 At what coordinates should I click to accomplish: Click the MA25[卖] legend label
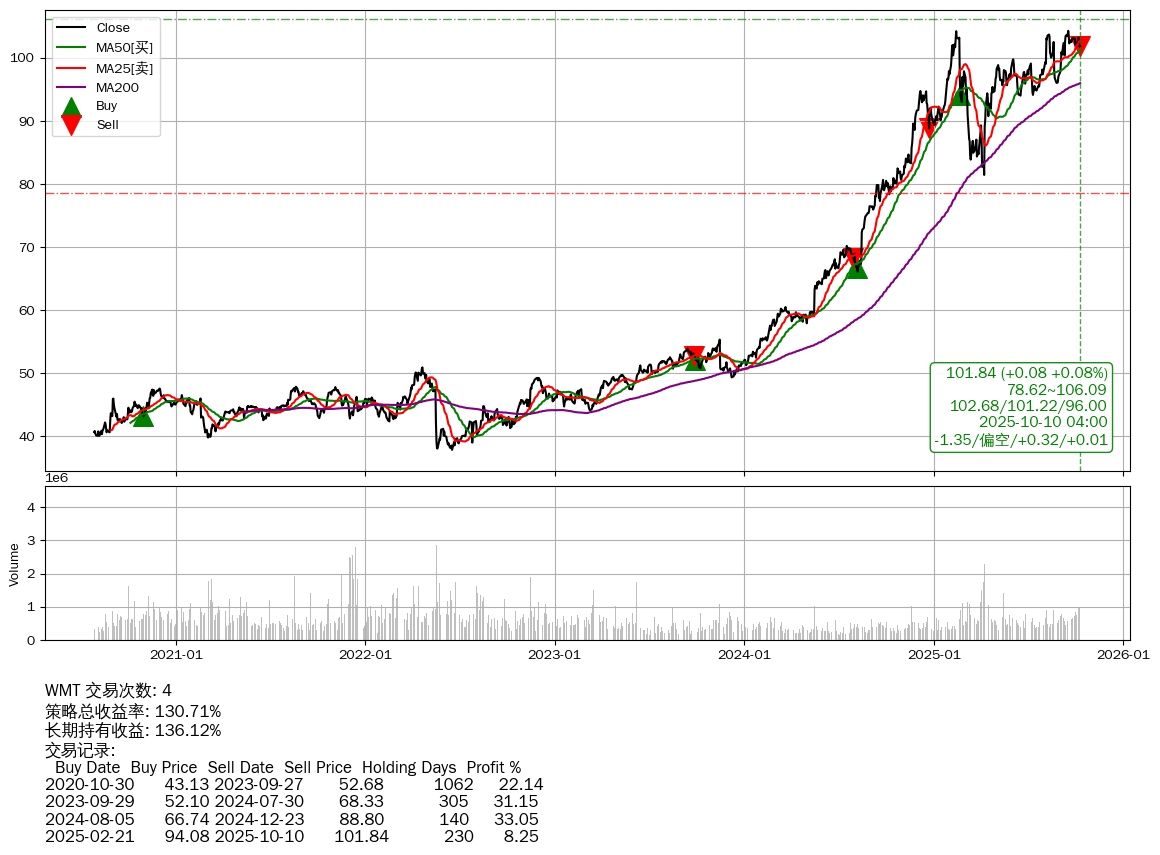(x=124, y=68)
